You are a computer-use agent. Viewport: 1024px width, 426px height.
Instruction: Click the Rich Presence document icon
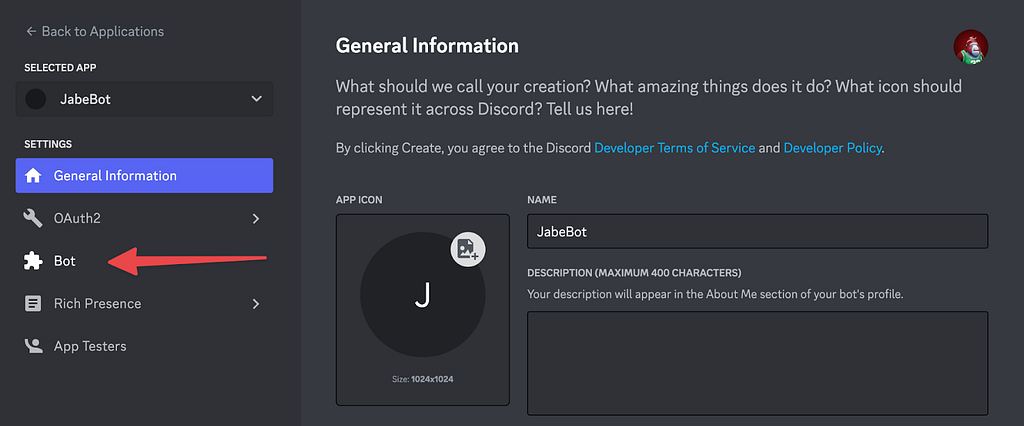[33, 303]
